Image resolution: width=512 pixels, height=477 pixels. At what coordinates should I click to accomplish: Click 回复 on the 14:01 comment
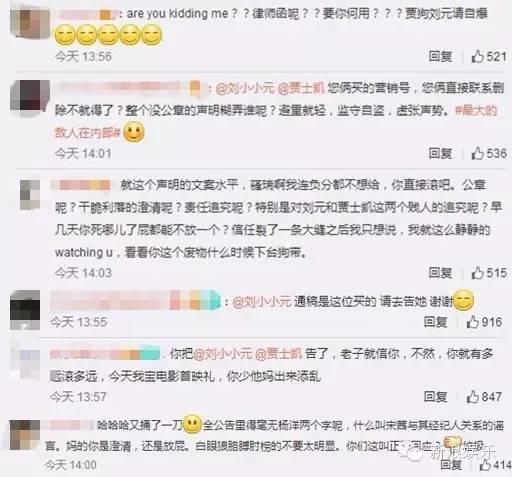click(440, 153)
